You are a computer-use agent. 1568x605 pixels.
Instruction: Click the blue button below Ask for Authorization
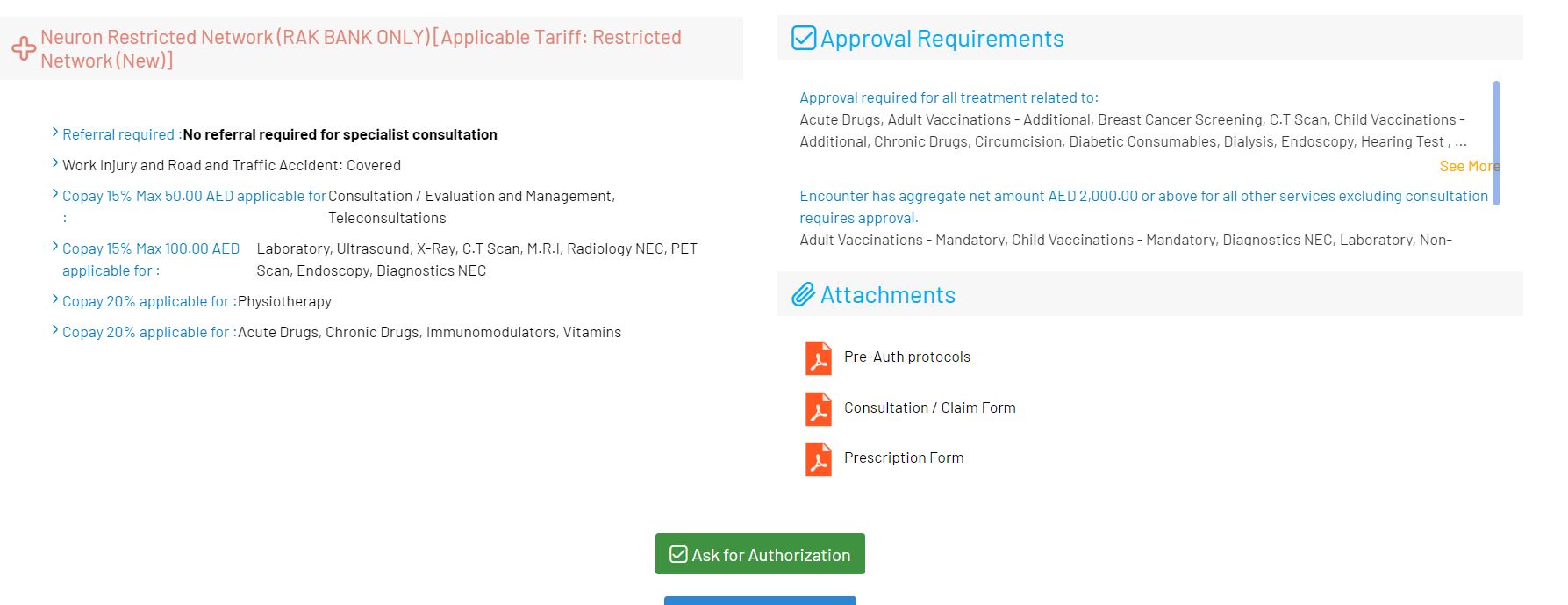[760, 601]
